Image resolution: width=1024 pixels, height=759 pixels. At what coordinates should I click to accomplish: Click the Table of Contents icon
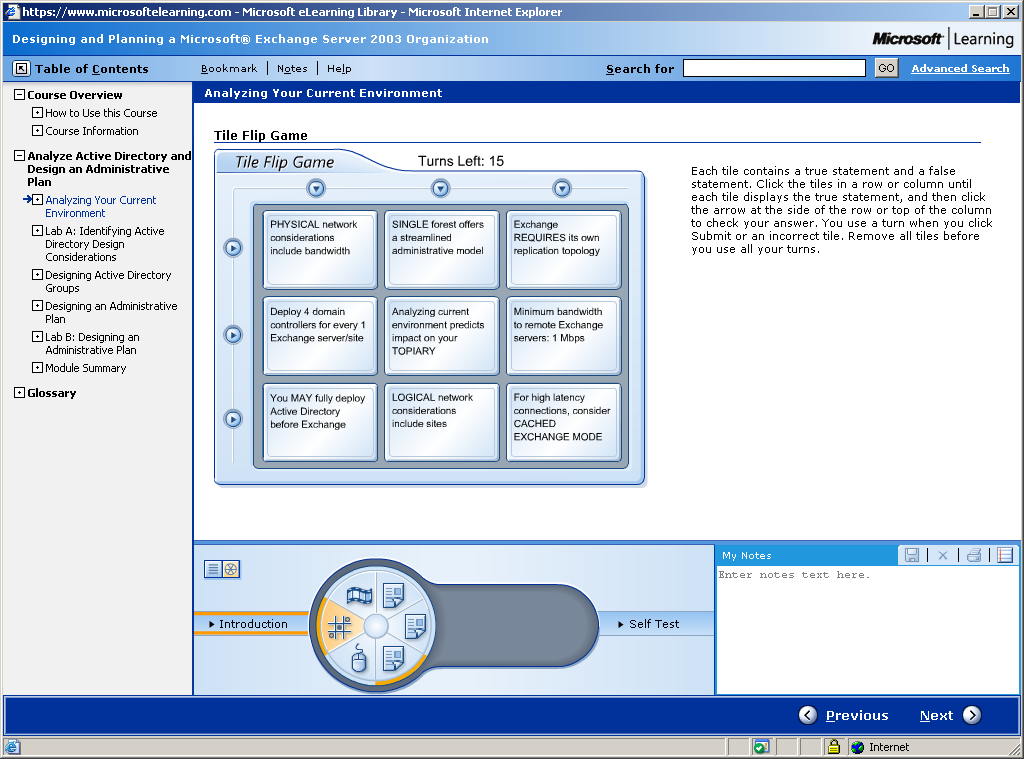click(22, 69)
